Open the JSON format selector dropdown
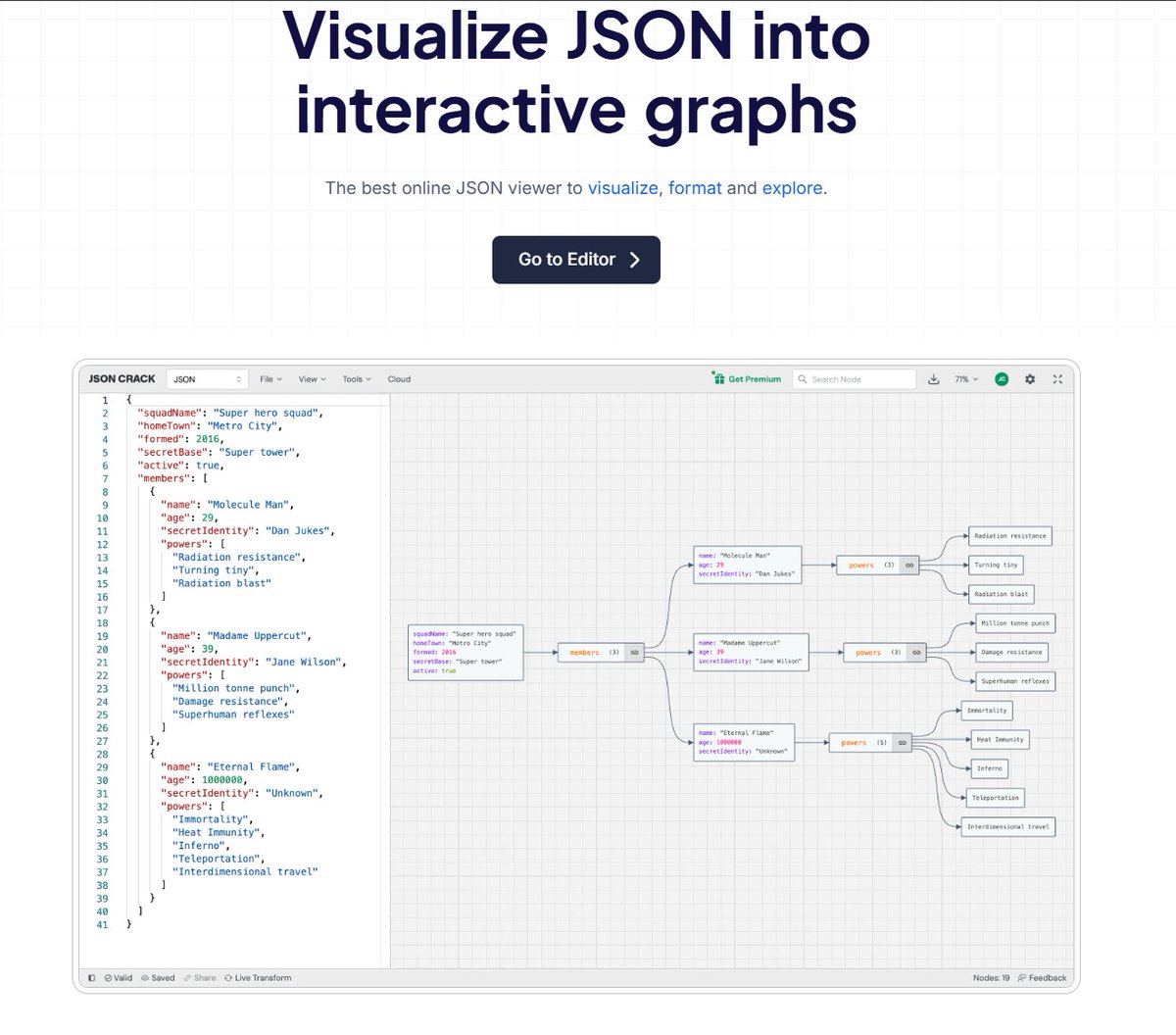 click(x=207, y=379)
